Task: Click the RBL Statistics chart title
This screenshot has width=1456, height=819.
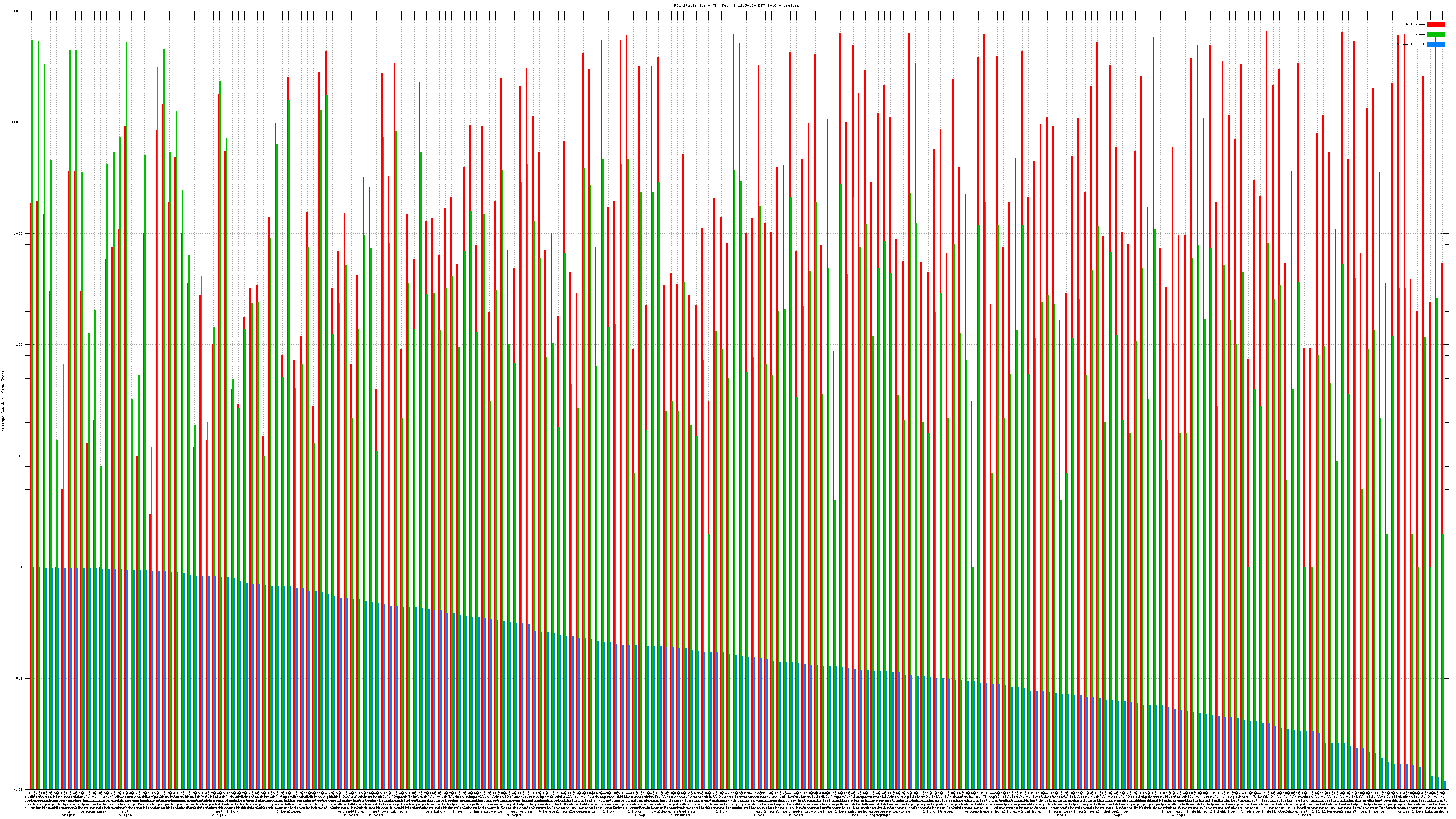Action: [736, 5]
